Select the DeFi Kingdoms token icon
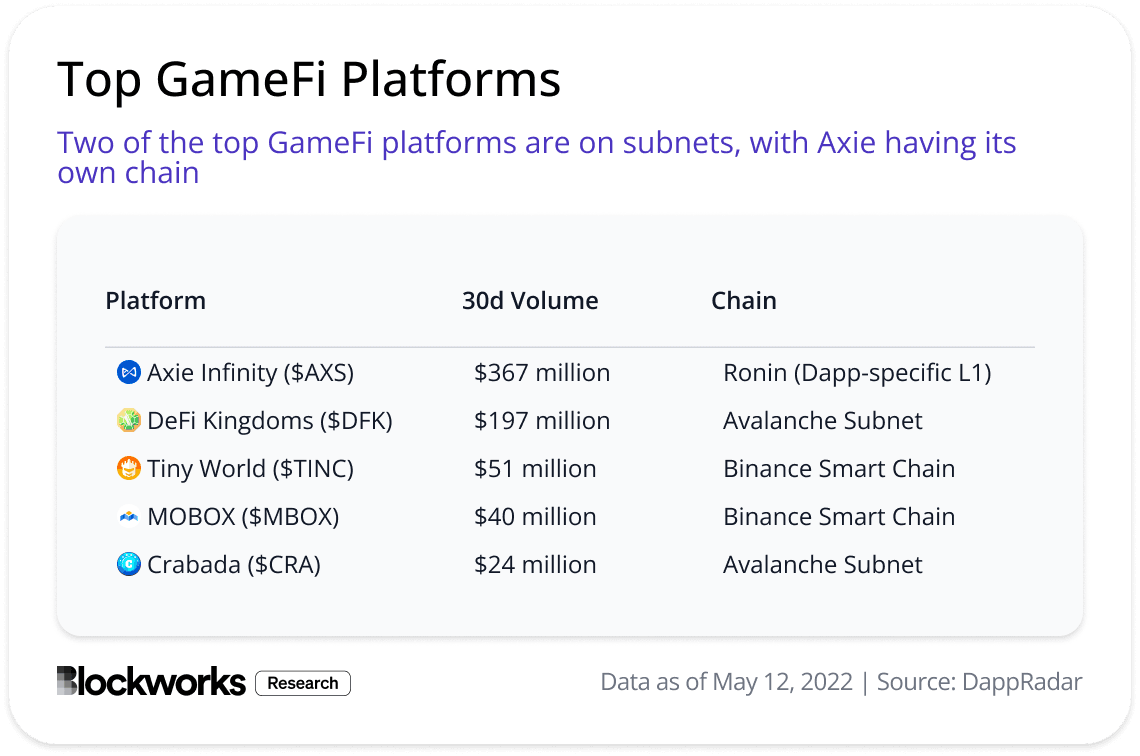Screen dimensions: 1140x756 127,420
